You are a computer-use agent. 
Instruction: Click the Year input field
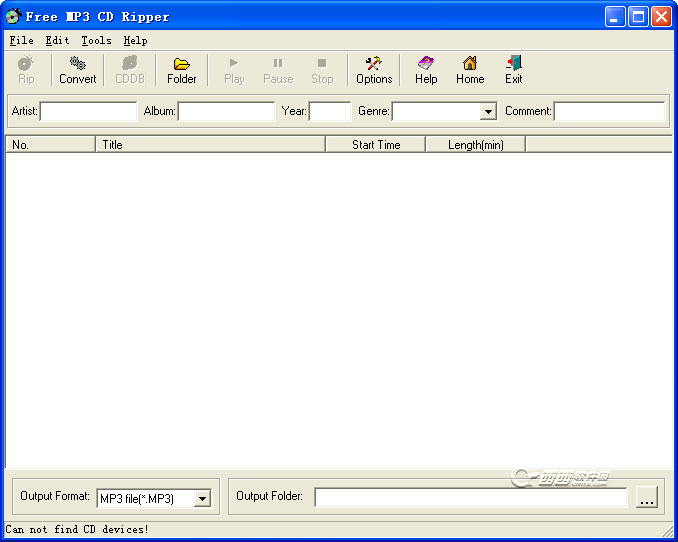point(330,111)
